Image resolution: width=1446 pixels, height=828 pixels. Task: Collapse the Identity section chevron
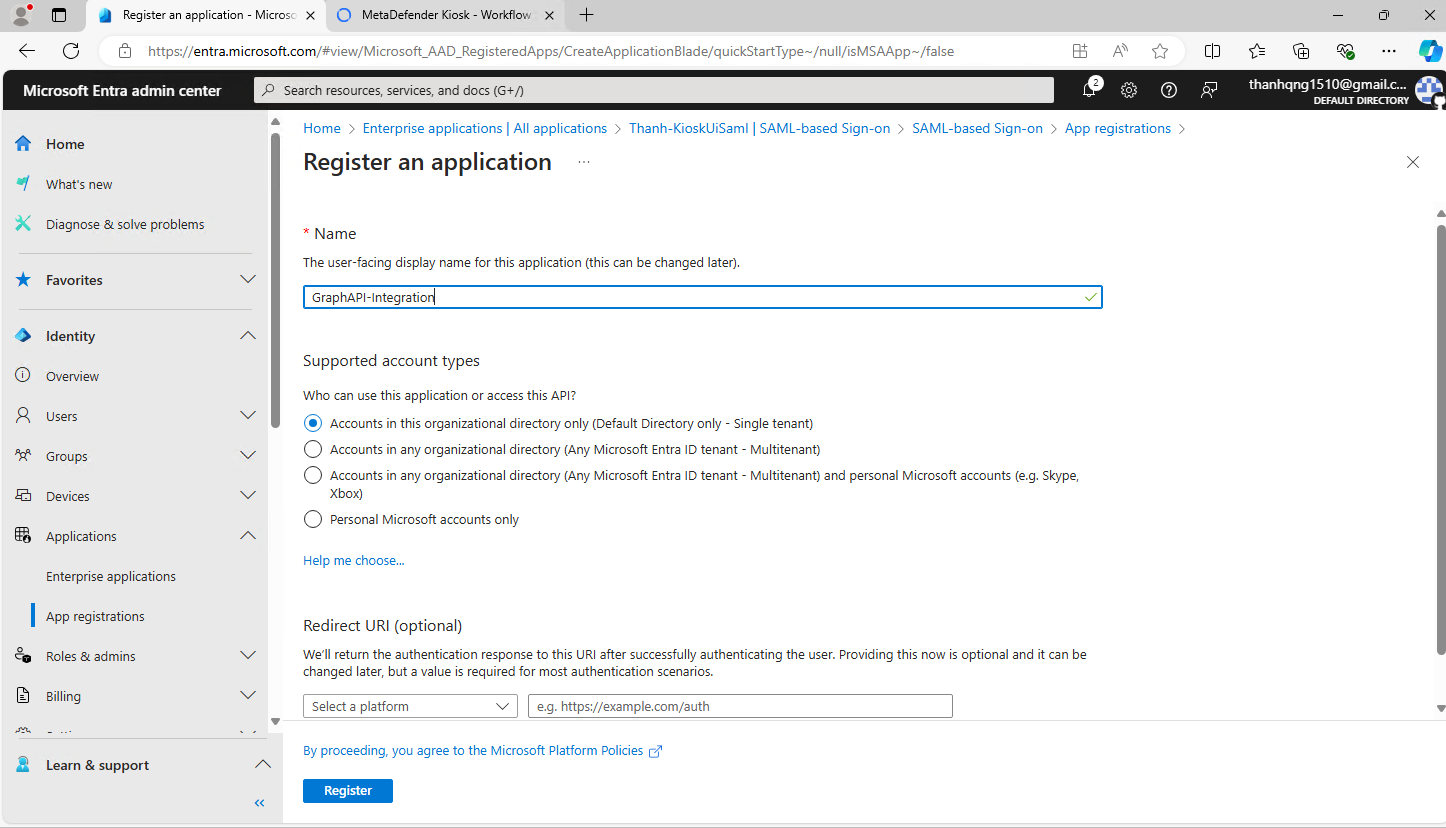pyautogui.click(x=248, y=336)
